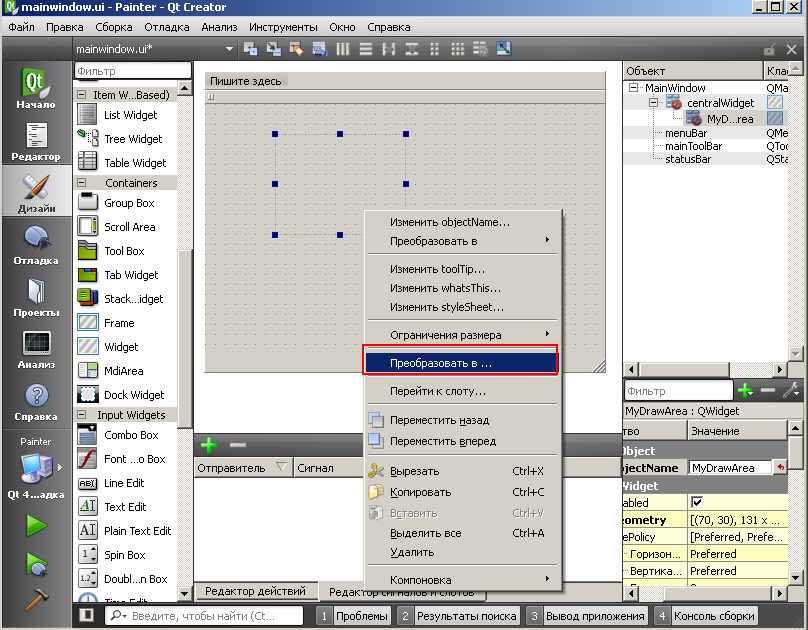Switch to Редактор действий tab
The height and width of the screenshot is (630, 808).
click(255, 591)
